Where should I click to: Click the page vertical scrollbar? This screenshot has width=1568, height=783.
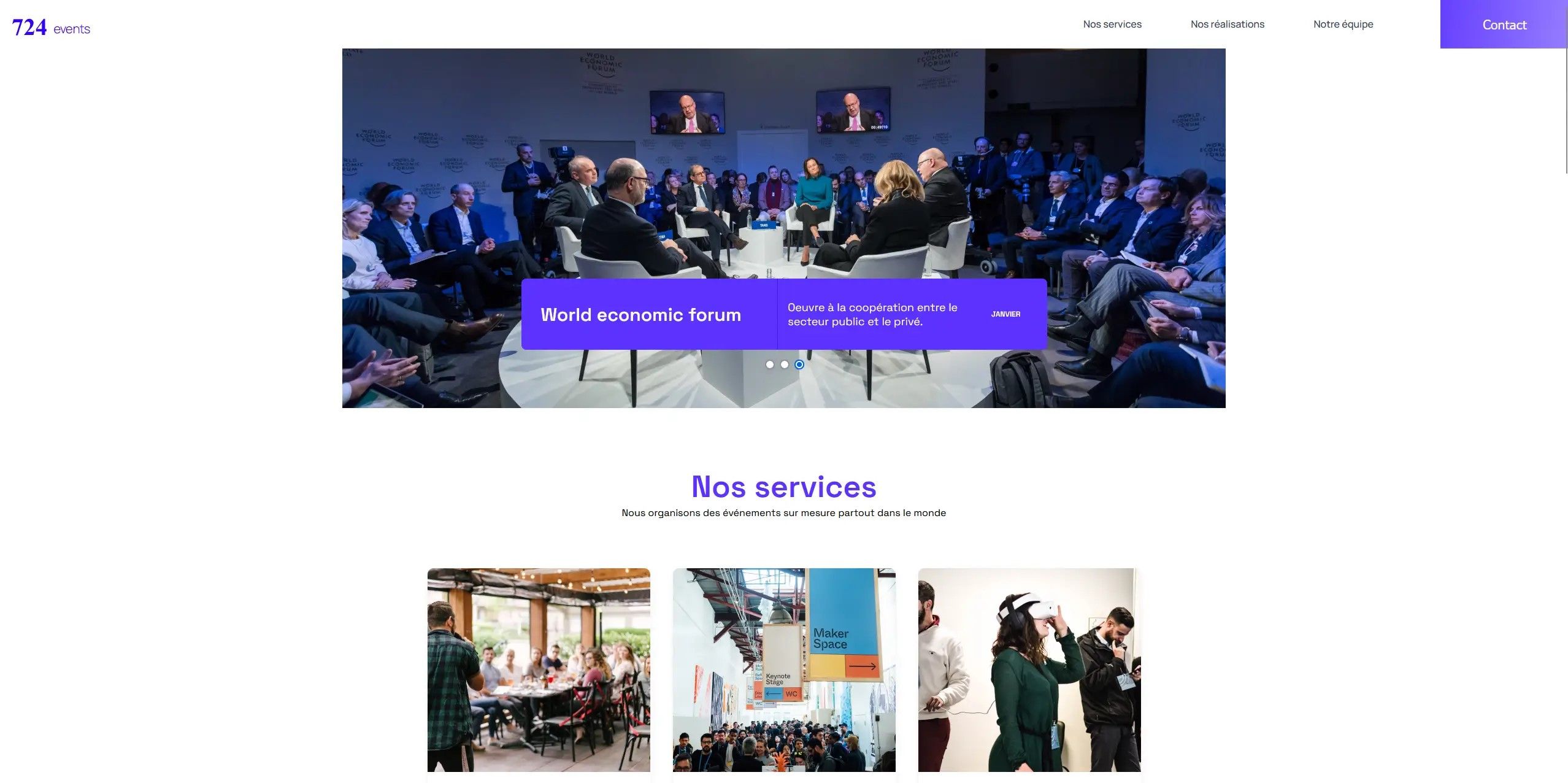point(1566,86)
